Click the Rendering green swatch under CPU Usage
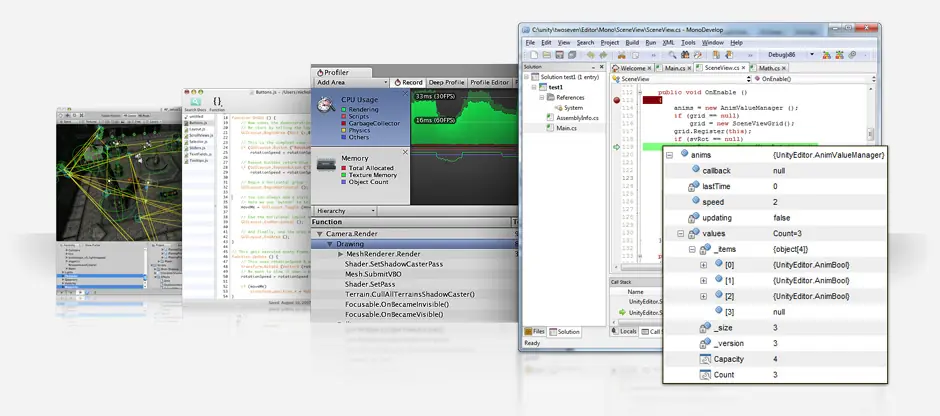The image size is (940, 416). point(344,110)
